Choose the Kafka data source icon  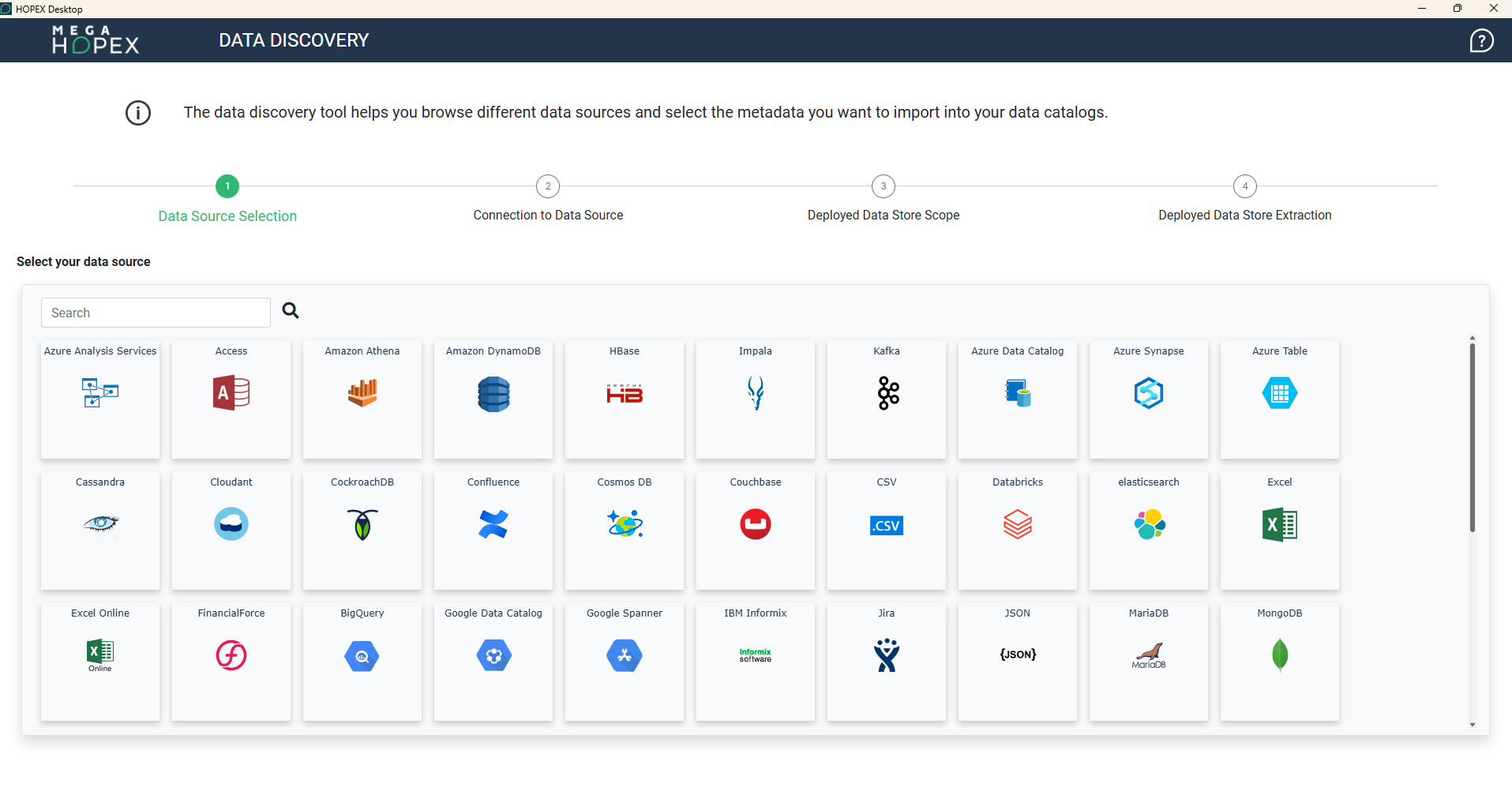point(887,392)
